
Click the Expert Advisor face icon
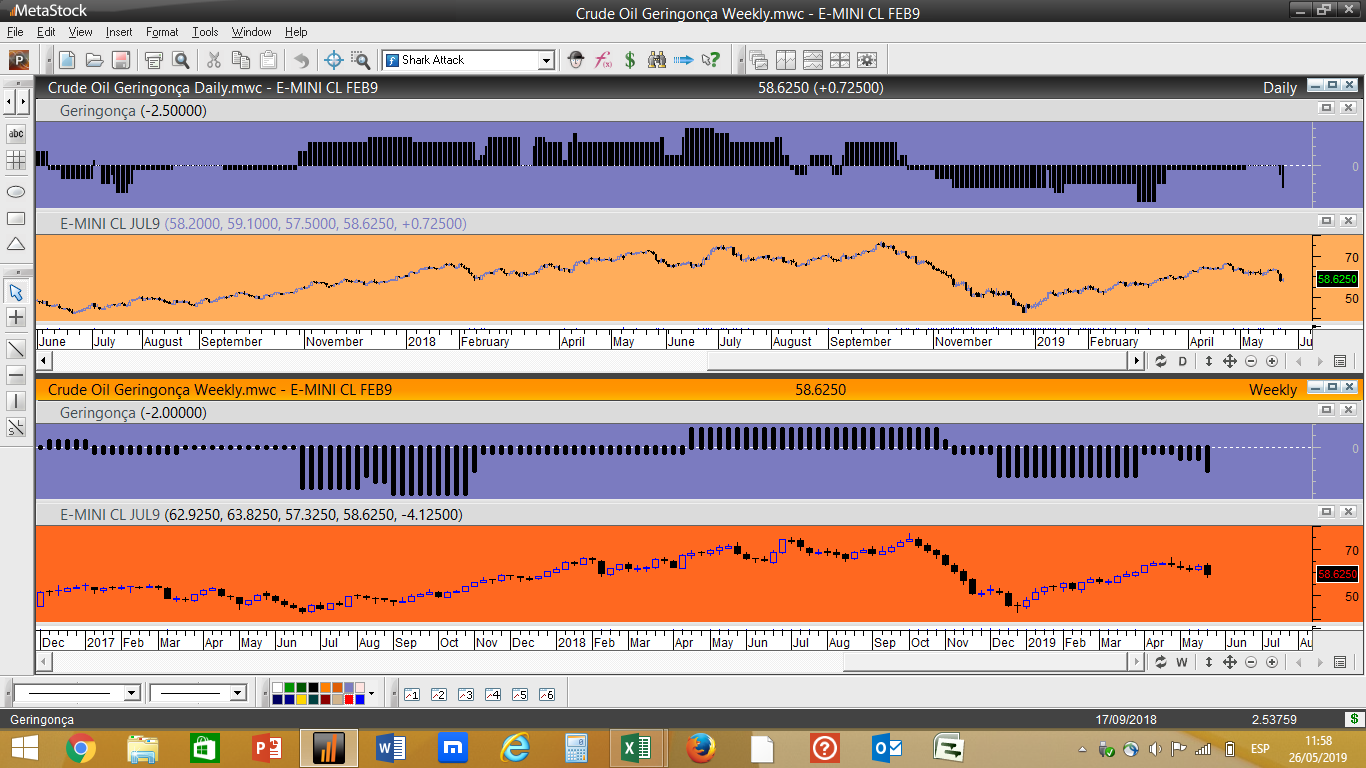[576, 60]
